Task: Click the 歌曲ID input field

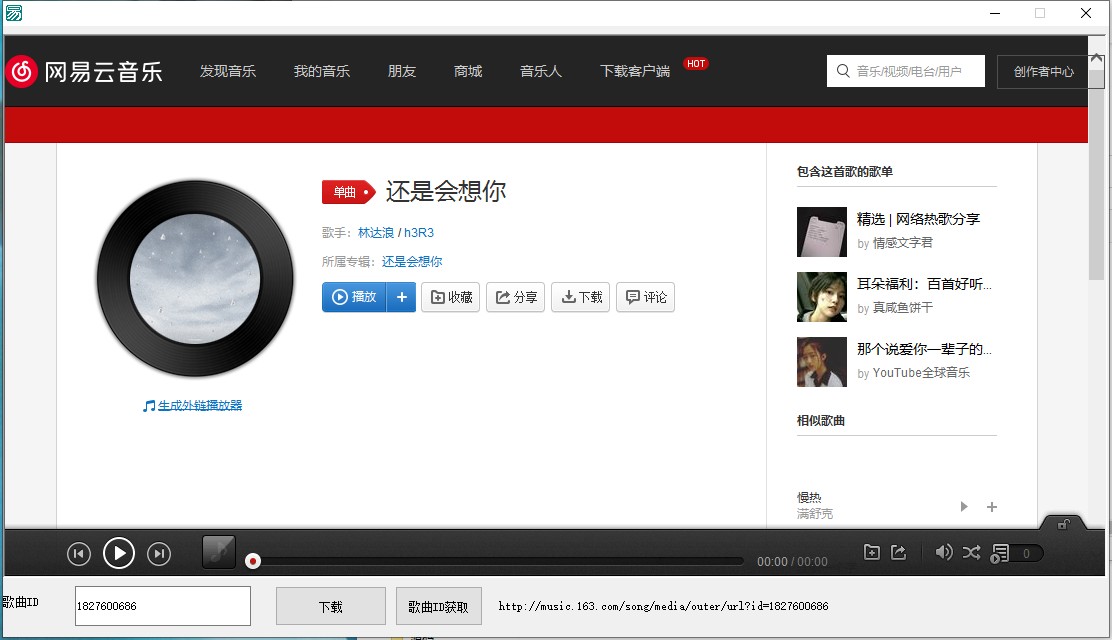Action: [162, 606]
